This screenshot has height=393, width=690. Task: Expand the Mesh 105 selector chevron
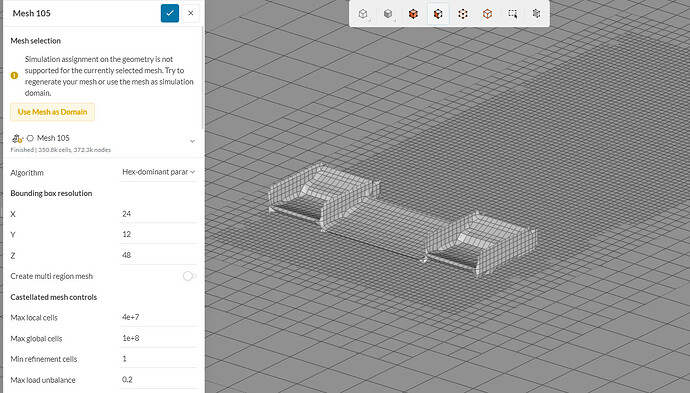(192, 141)
